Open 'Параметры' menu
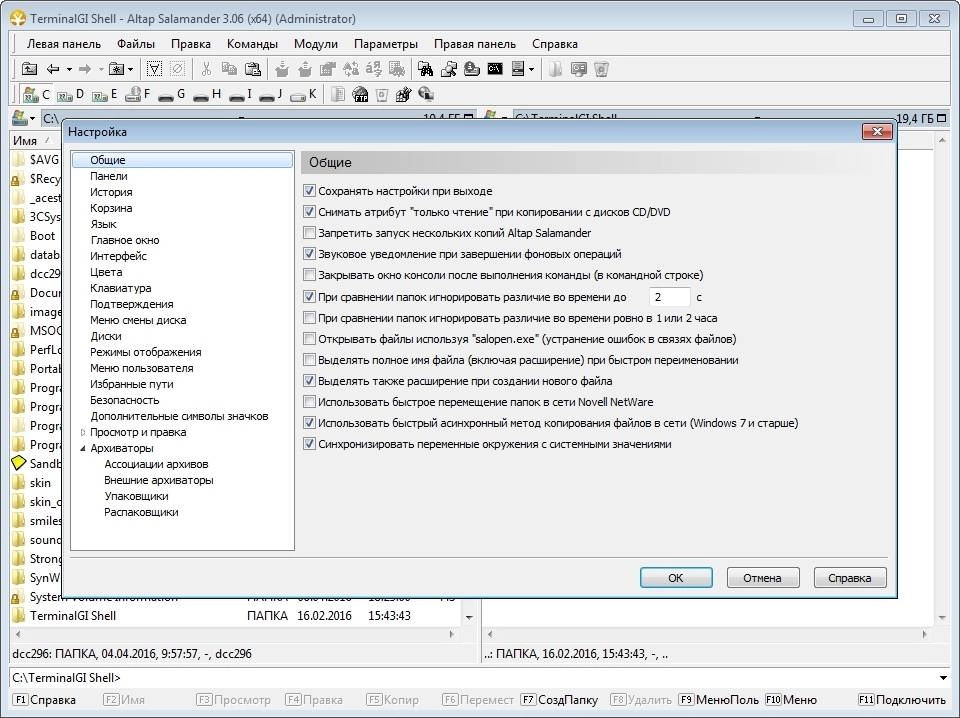 pyautogui.click(x=386, y=44)
